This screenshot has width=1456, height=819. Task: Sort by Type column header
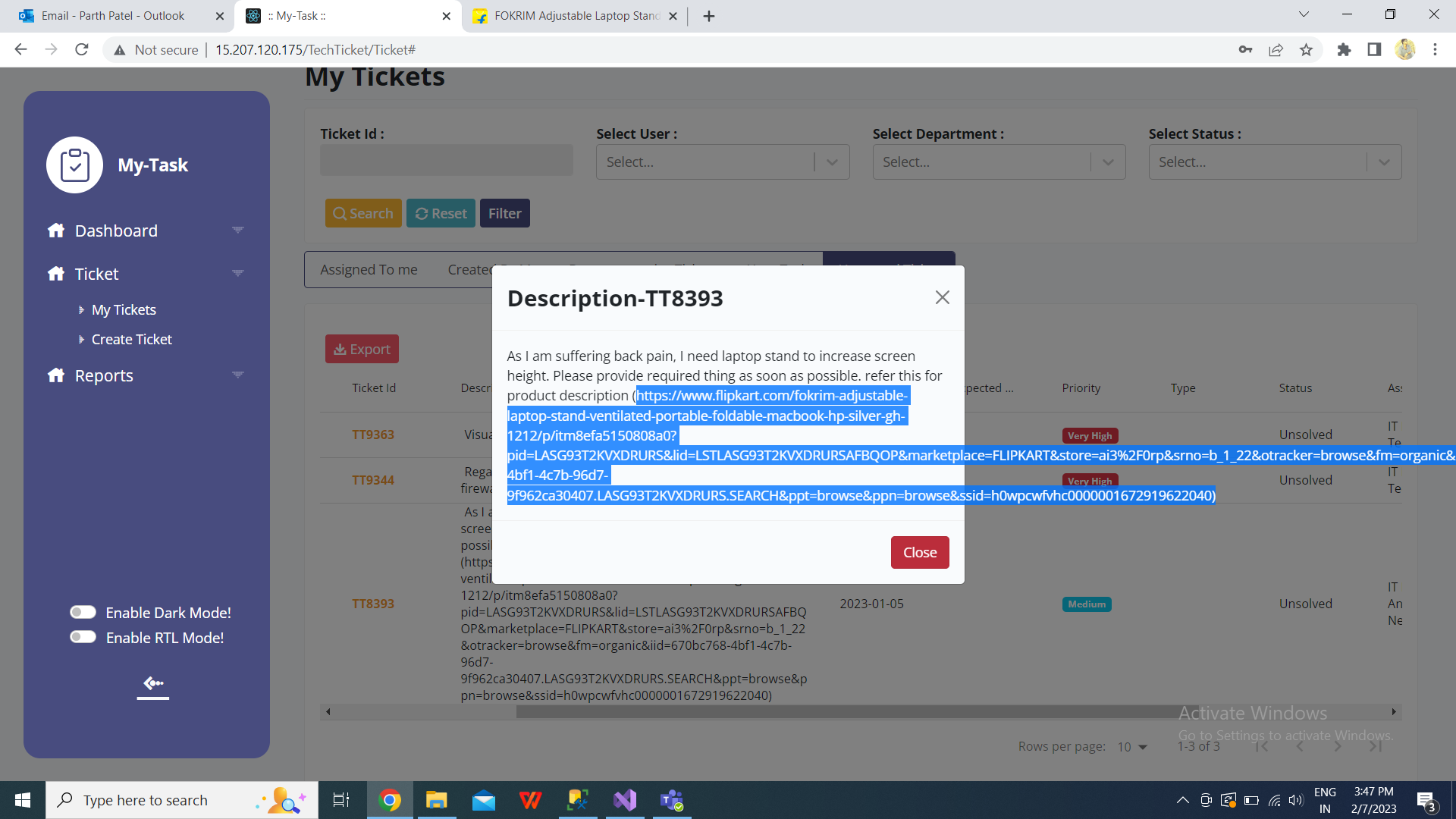pyautogui.click(x=1182, y=388)
